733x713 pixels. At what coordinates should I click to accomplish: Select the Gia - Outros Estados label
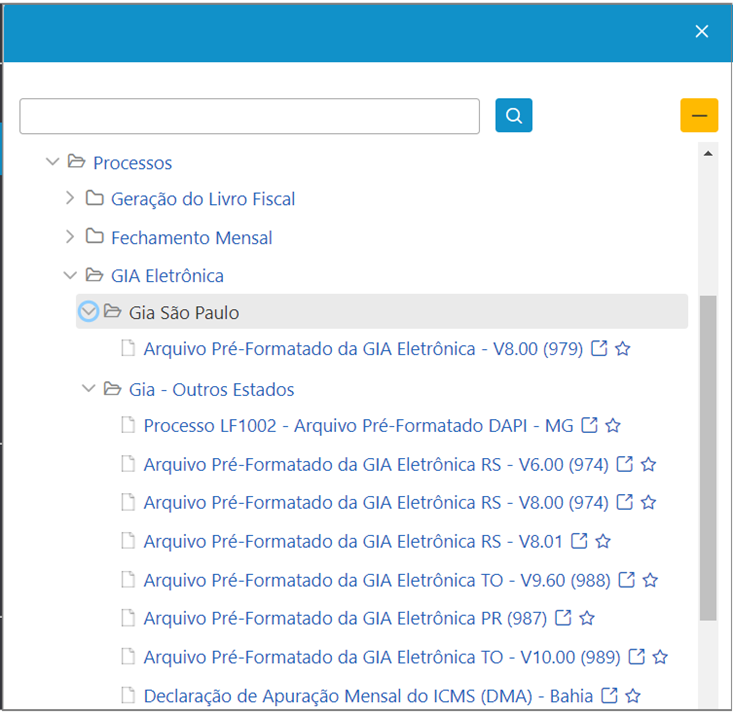[211, 389]
